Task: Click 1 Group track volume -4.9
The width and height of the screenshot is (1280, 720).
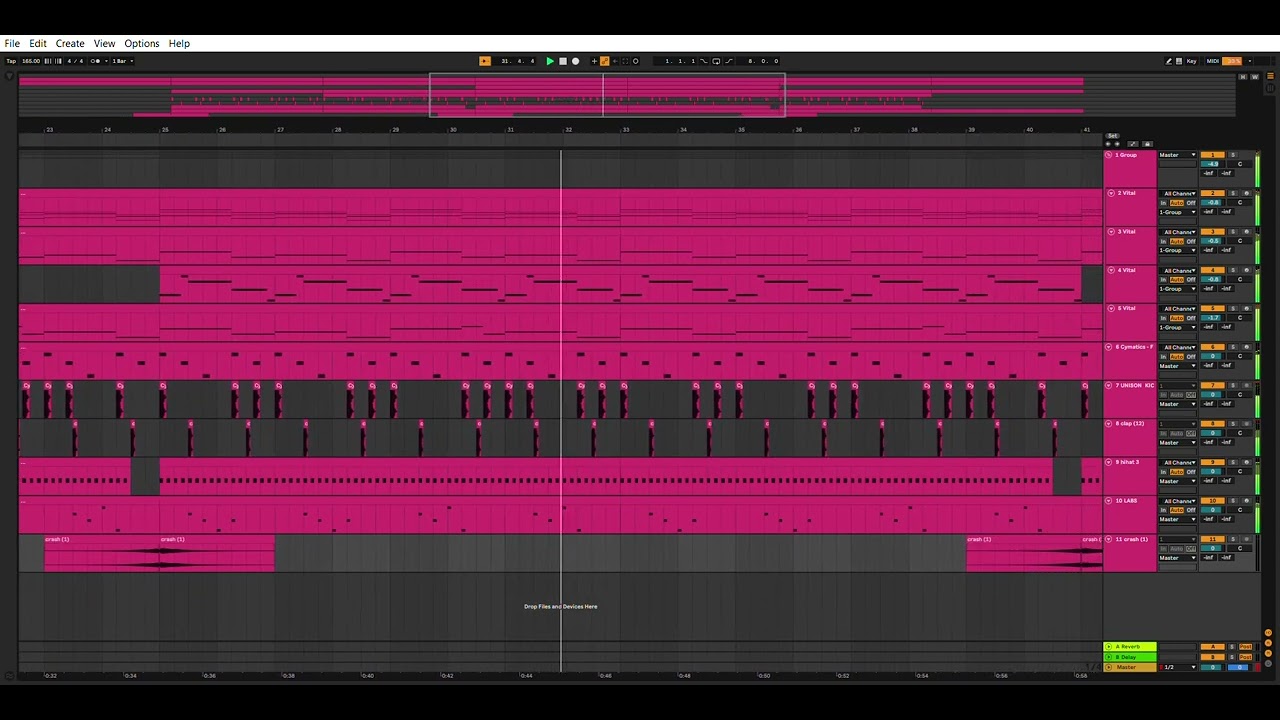Action: click(1212, 164)
